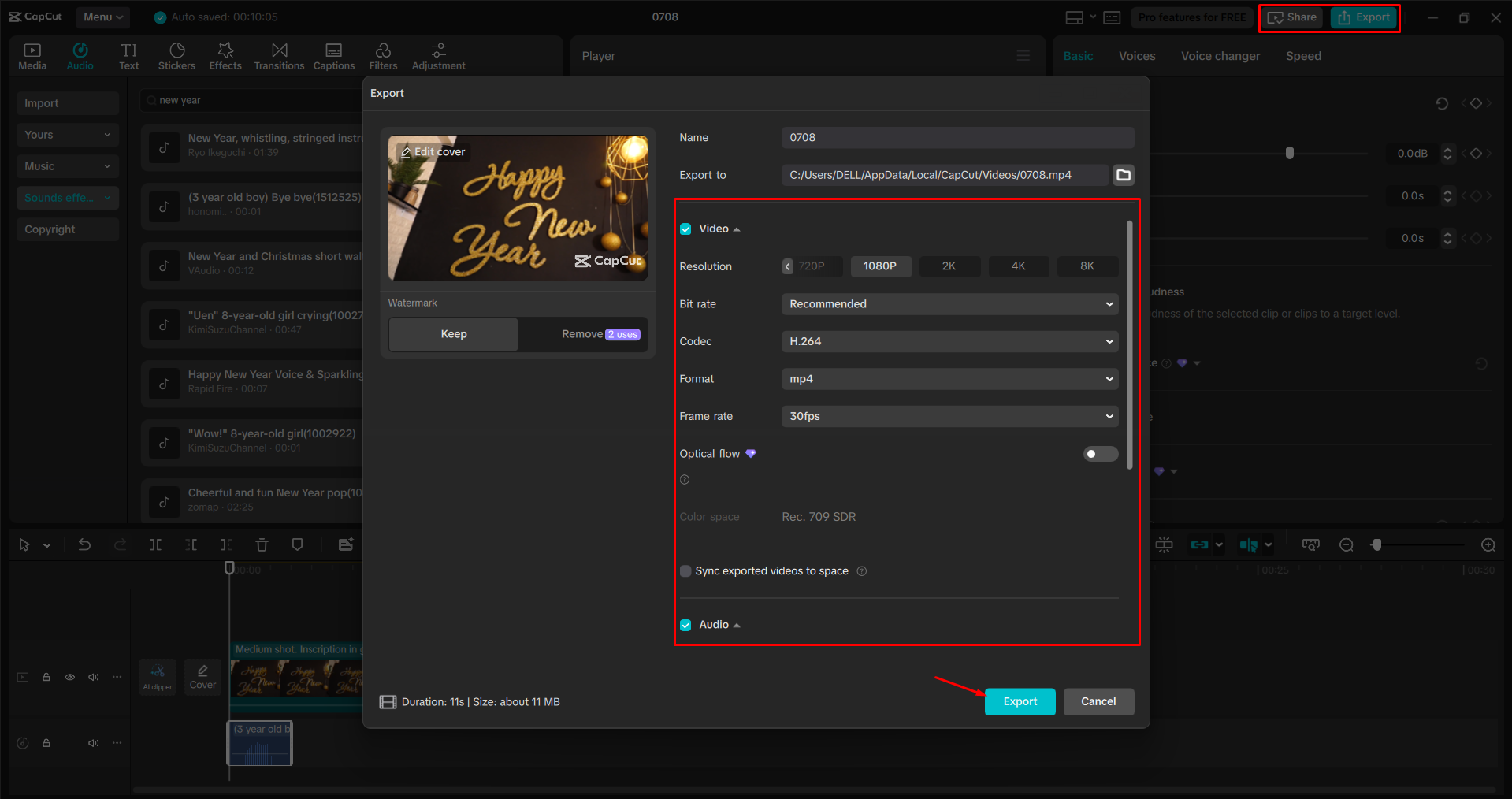The height and width of the screenshot is (799, 1512).
Task: Open the Menu dropdown in title bar
Action: click(103, 17)
